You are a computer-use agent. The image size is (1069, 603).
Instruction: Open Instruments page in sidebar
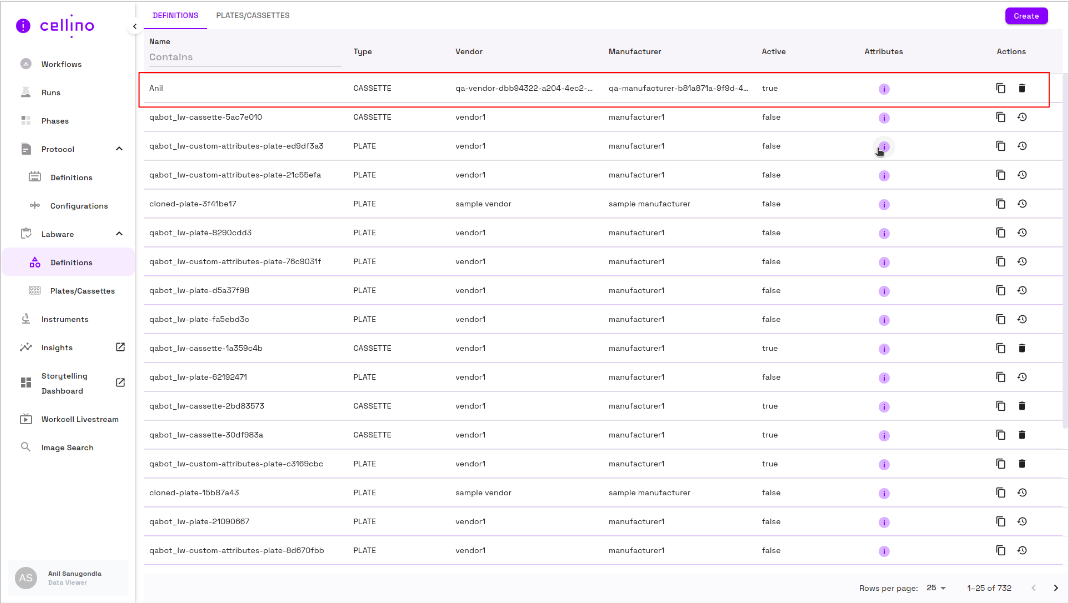64,319
